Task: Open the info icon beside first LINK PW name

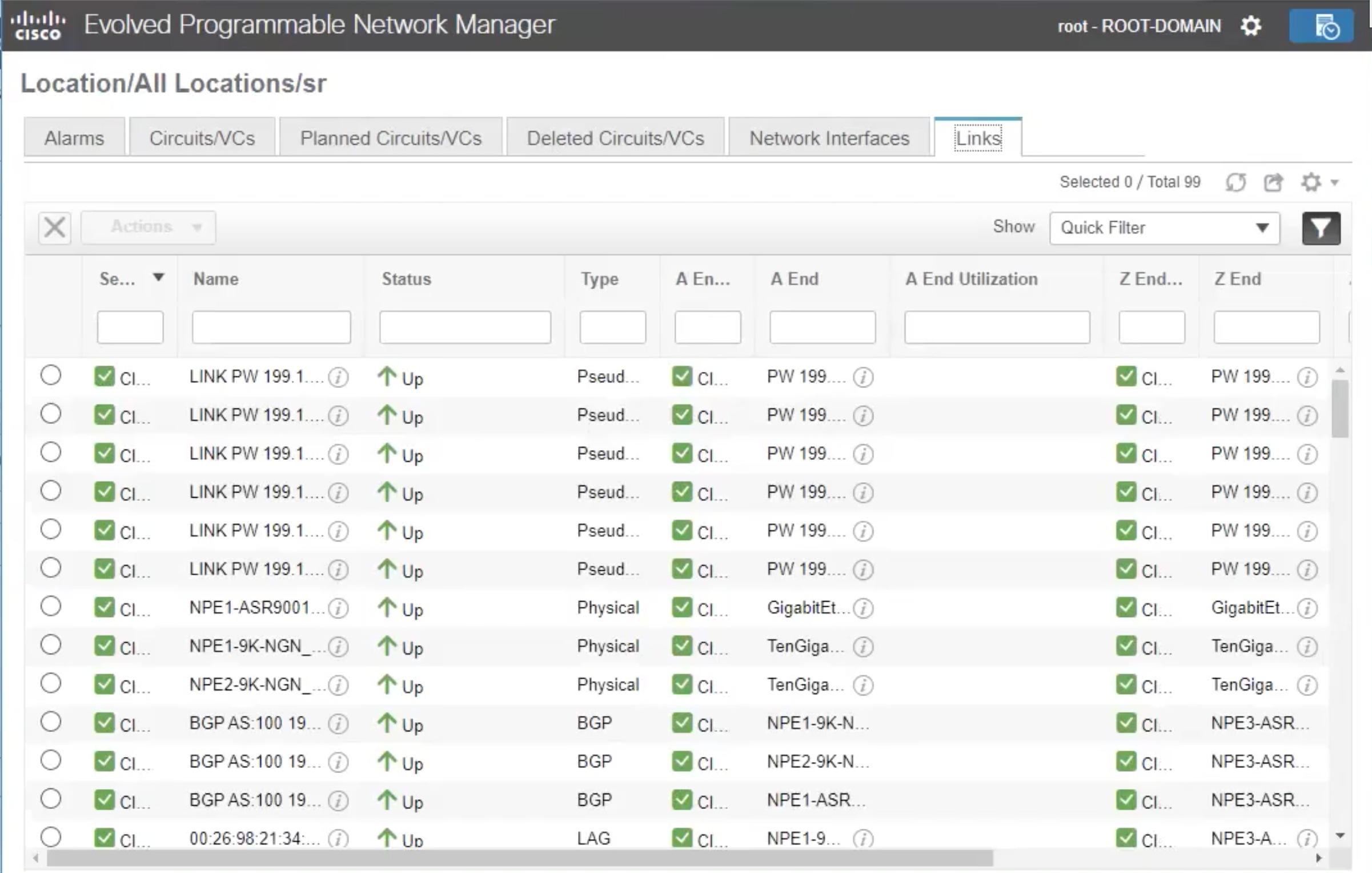Action: 338,377
